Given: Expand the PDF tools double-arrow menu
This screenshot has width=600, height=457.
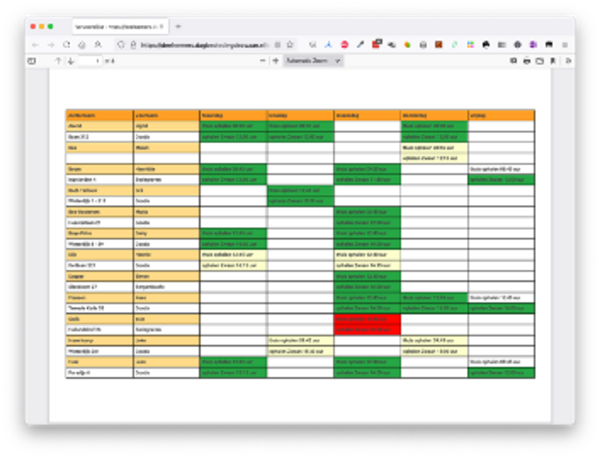Looking at the screenshot, I should point(568,61).
